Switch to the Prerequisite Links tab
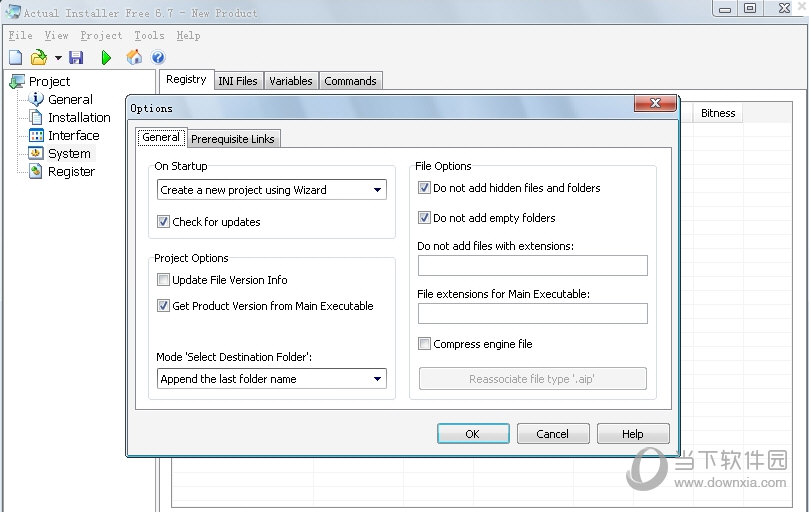The width and height of the screenshot is (811, 512). pyautogui.click(x=233, y=139)
